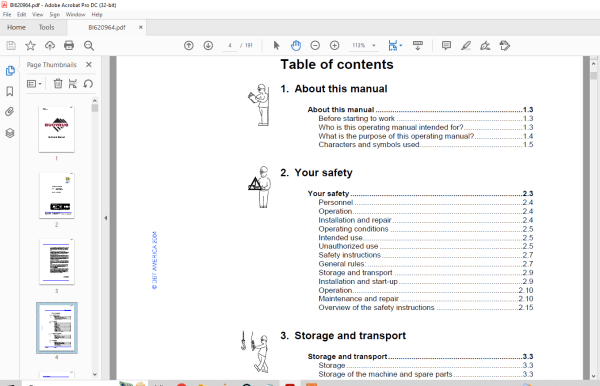Zoom in with plus icon

point(334,46)
